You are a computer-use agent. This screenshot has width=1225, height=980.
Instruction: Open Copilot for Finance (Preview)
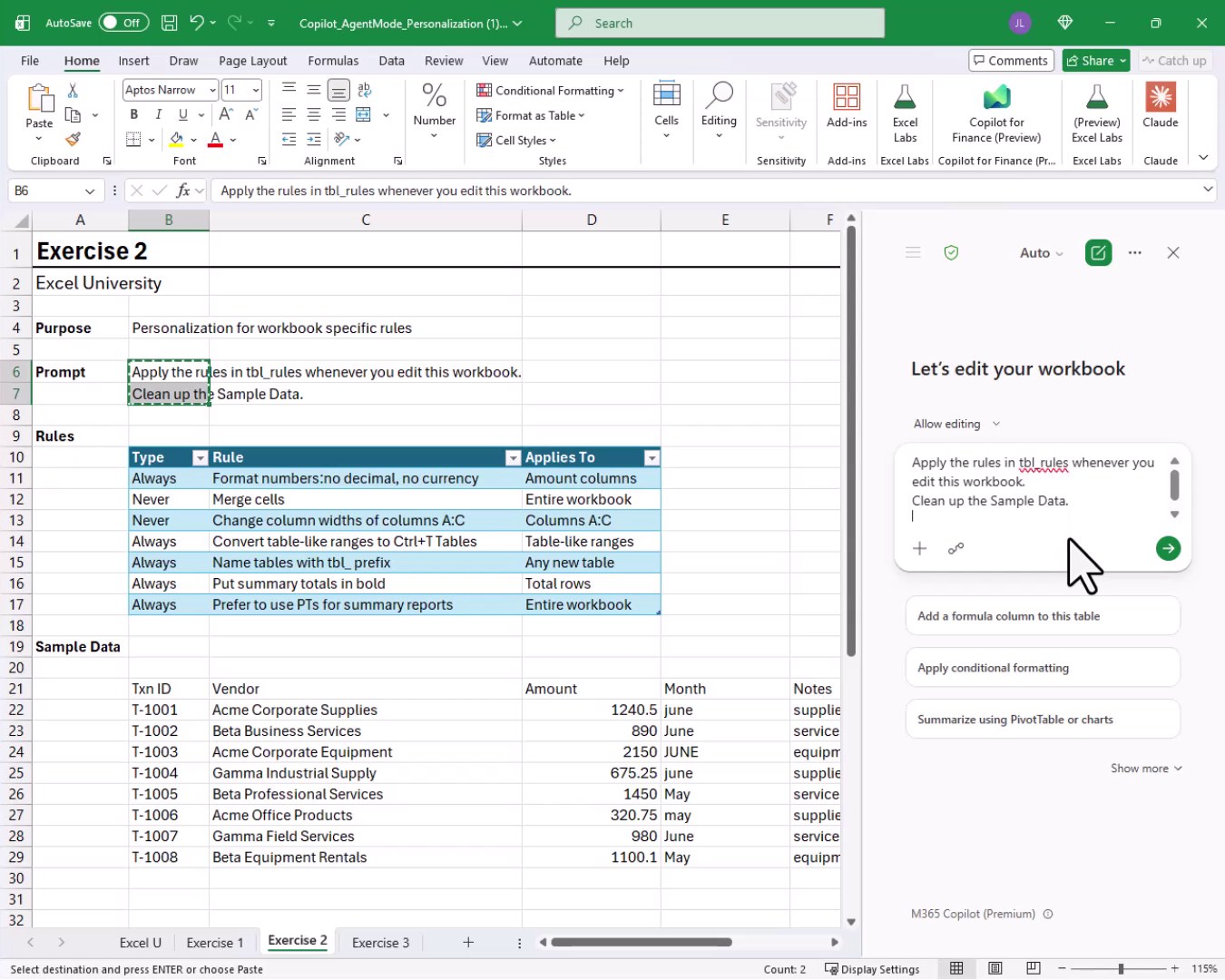996,113
